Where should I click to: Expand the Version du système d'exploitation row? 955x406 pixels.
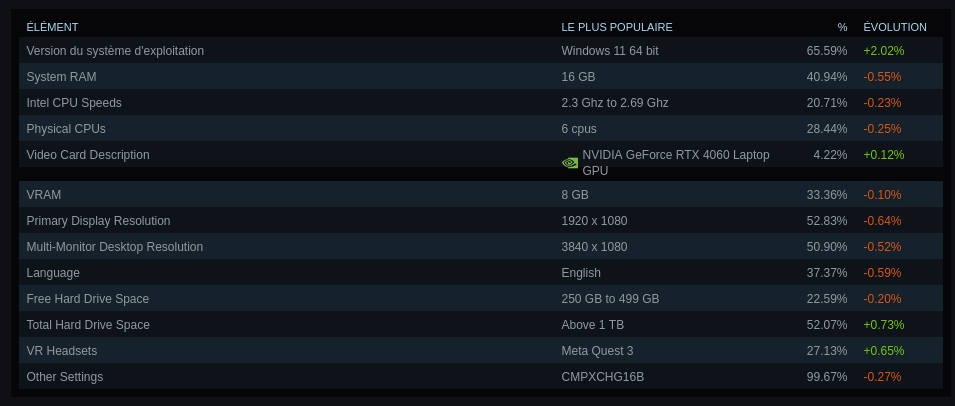pyautogui.click(x=115, y=51)
